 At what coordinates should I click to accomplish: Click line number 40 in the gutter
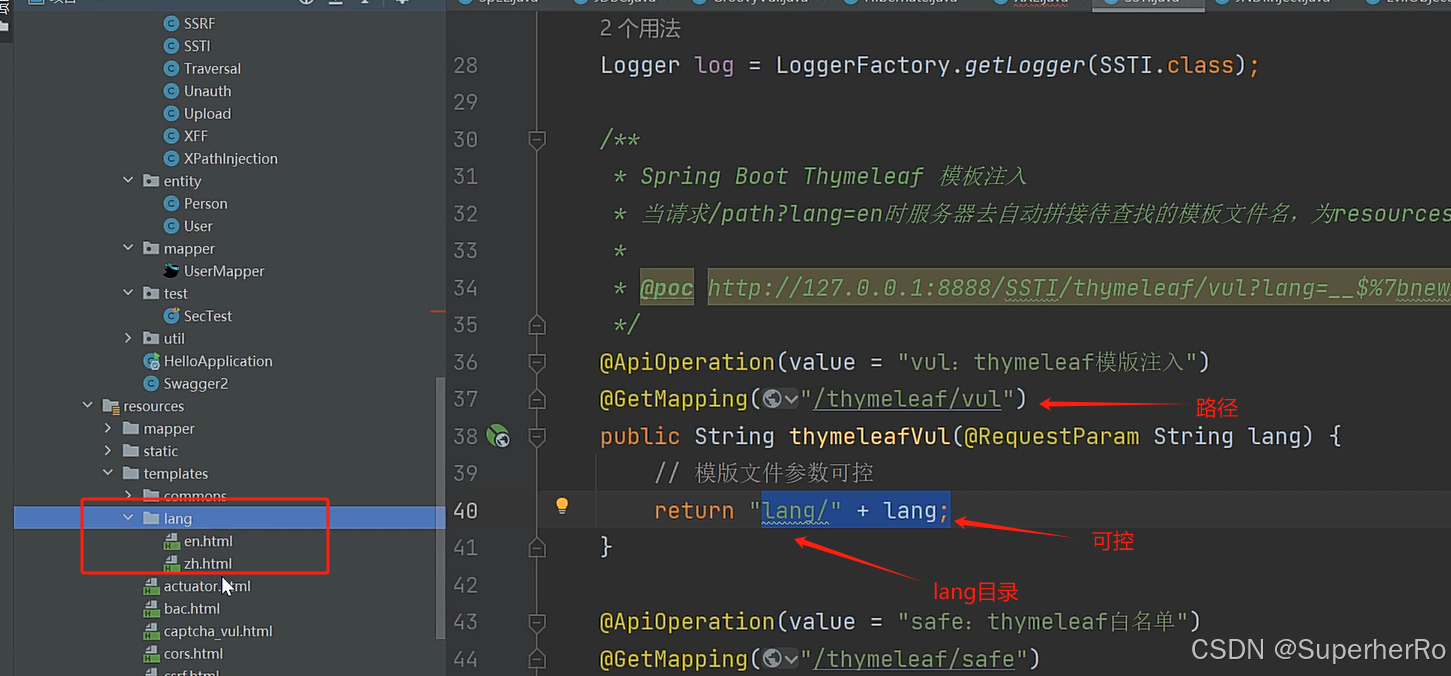465,510
